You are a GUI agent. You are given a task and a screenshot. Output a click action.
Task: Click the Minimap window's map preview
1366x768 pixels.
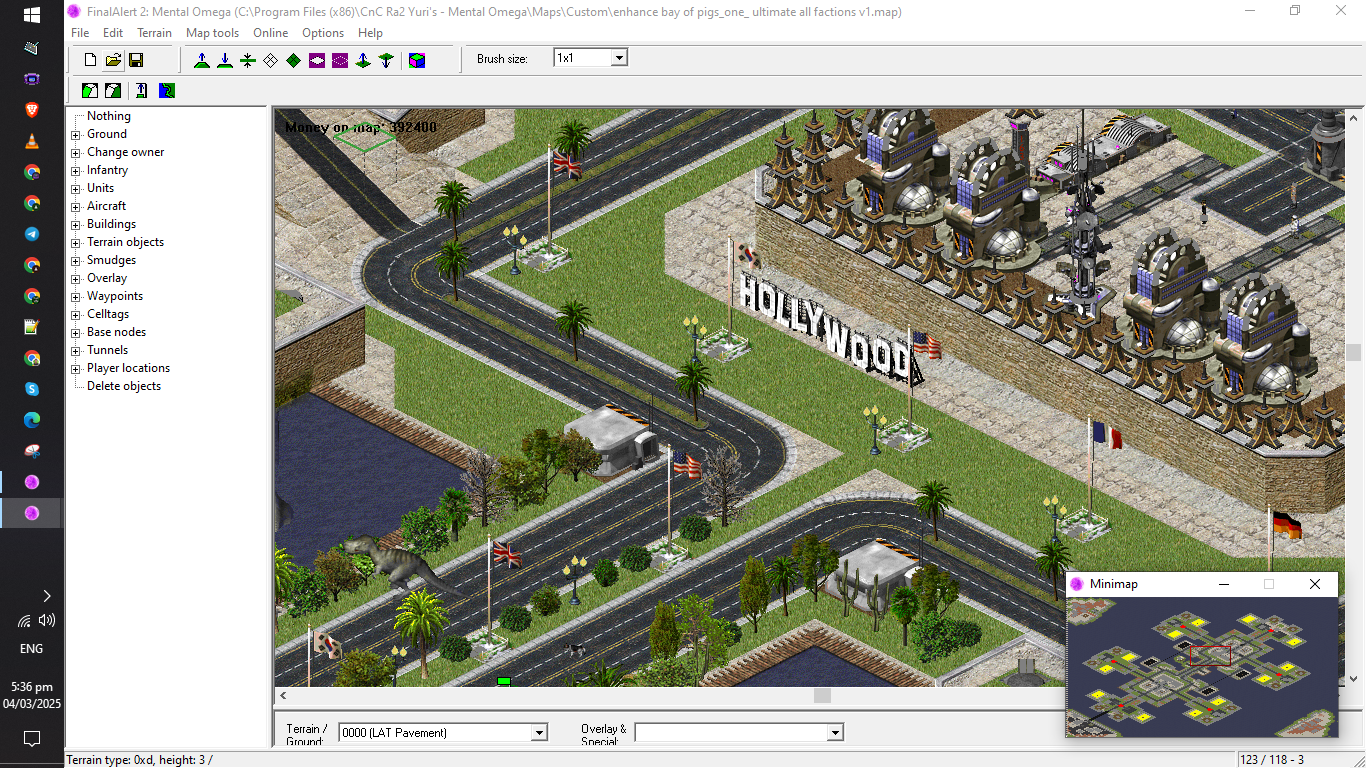pos(1202,667)
